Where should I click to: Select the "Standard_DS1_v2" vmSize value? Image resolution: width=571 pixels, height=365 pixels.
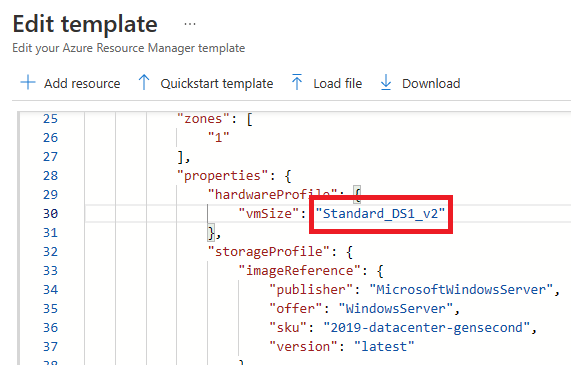(x=380, y=213)
